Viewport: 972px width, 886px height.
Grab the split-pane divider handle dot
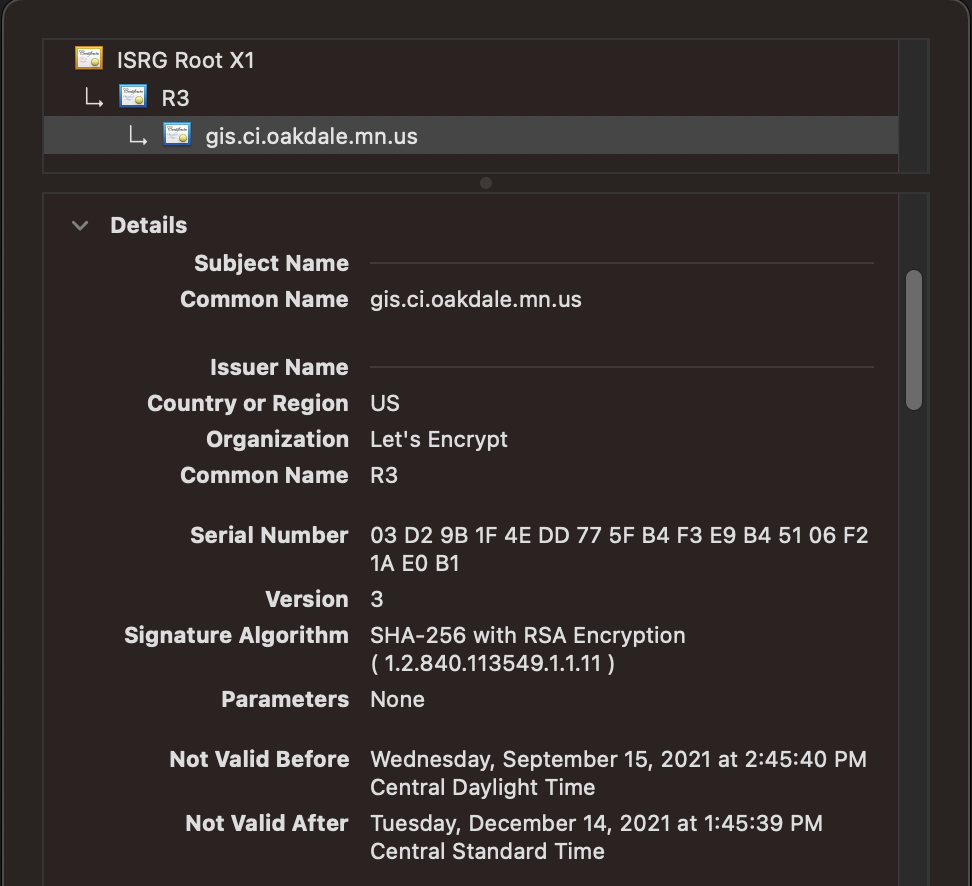(x=486, y=183)
